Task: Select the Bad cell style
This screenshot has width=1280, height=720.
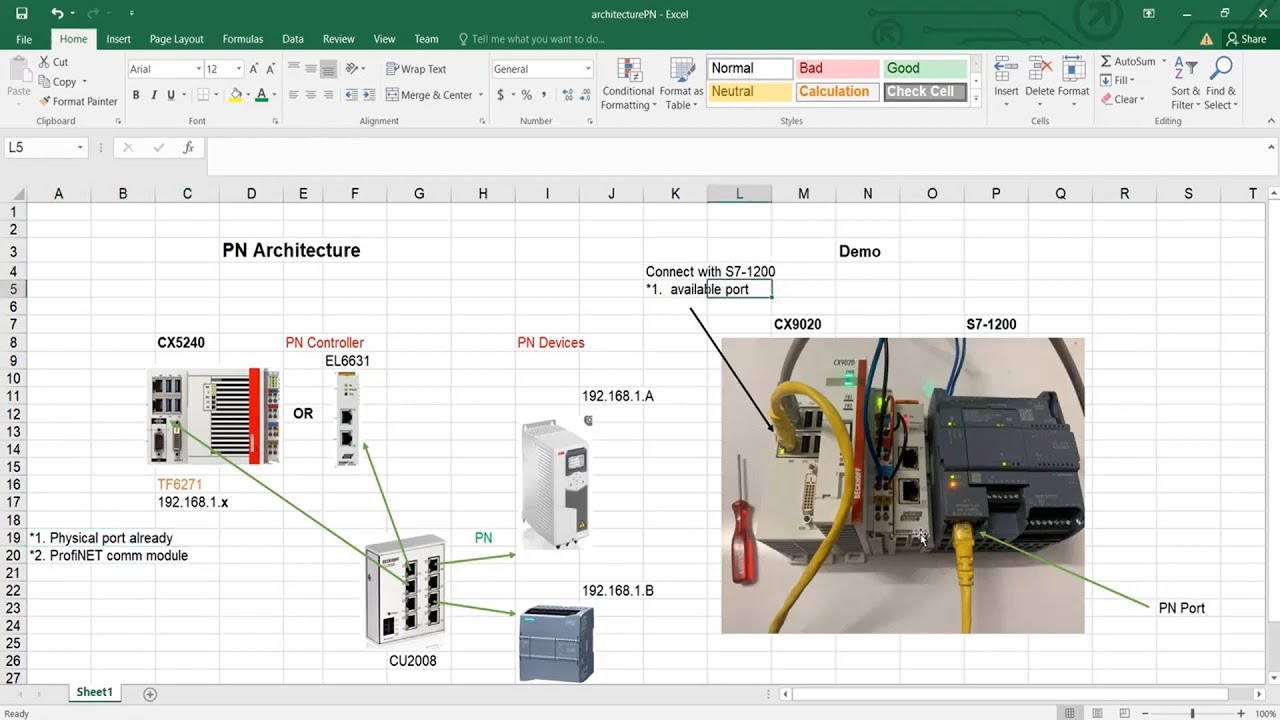Action: point(837,68)
